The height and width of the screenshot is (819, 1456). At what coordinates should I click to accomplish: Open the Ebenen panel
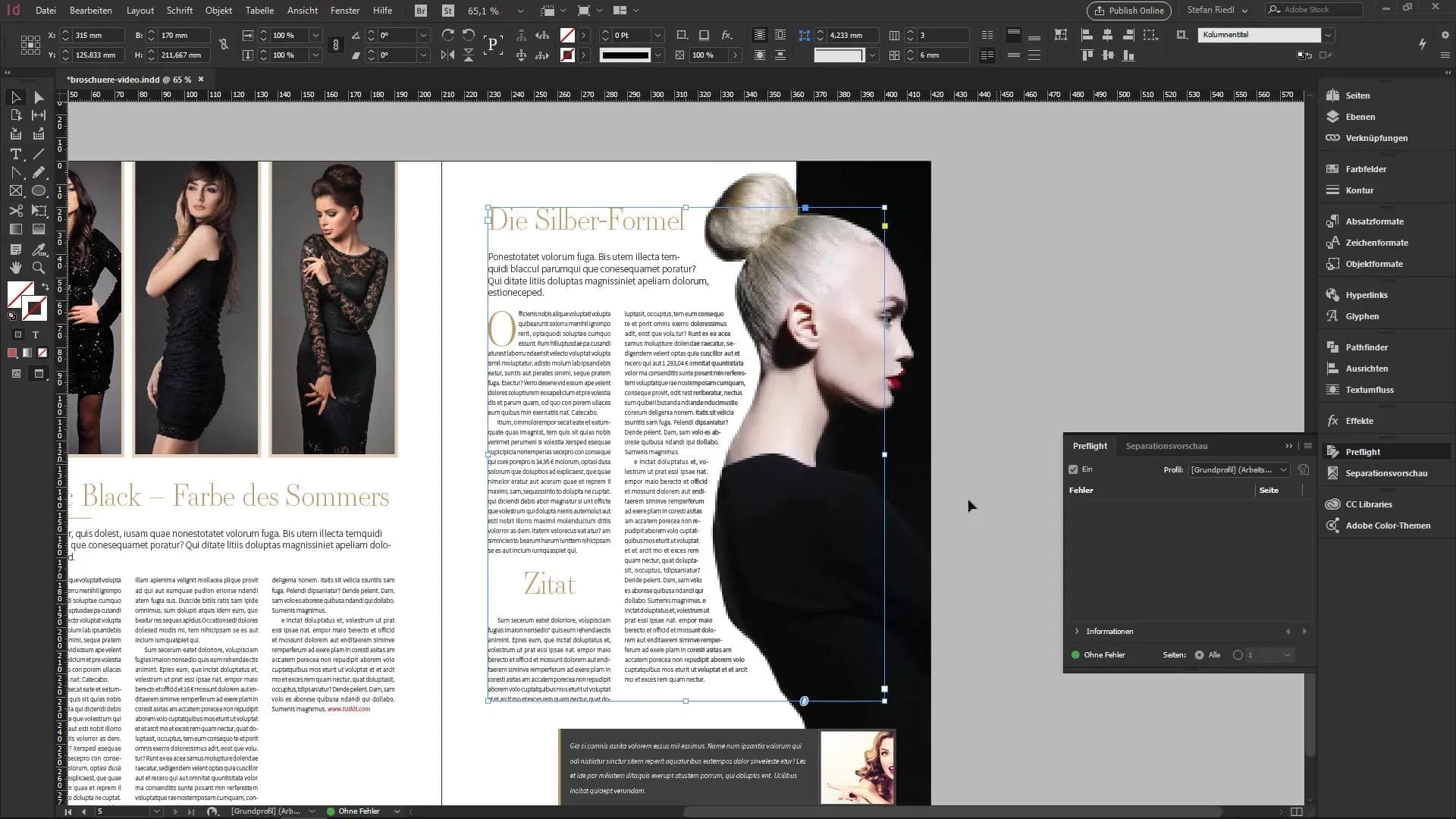coord(1360,117)
